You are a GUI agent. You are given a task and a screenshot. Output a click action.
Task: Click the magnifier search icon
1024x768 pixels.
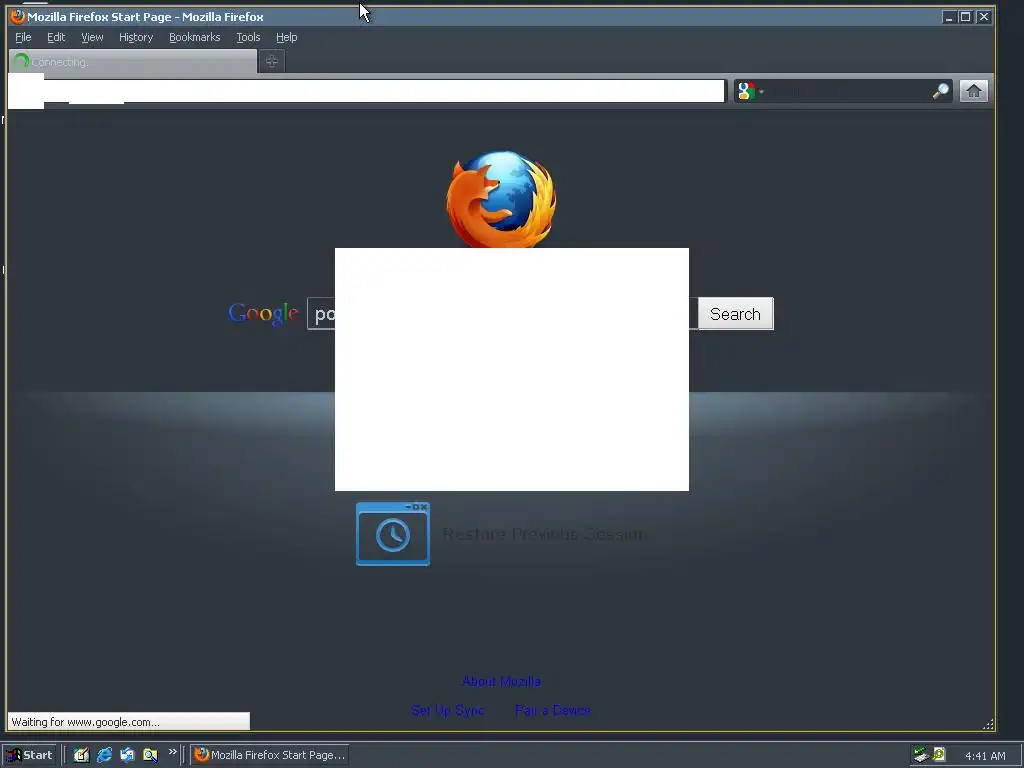[940, 91]
